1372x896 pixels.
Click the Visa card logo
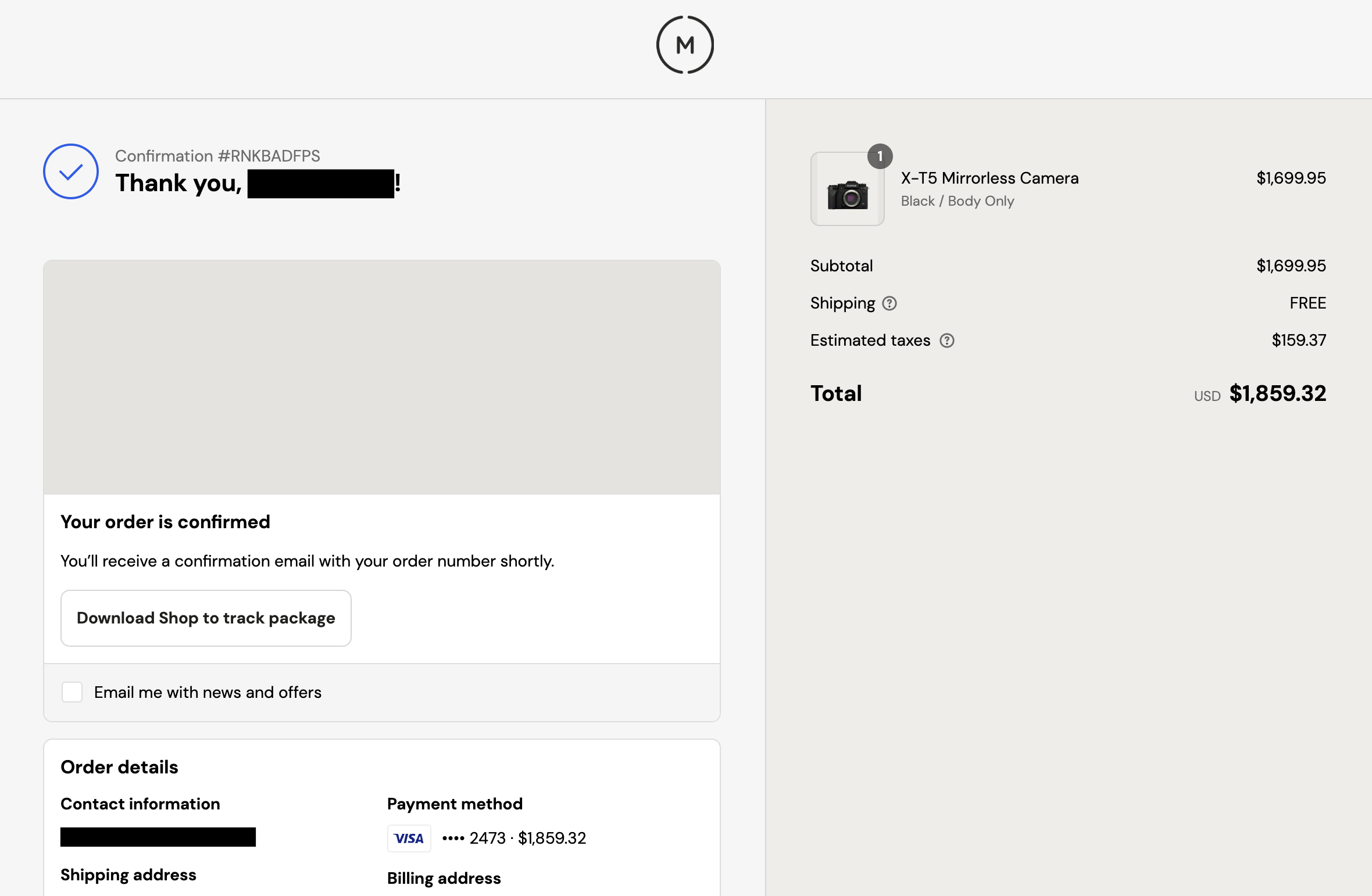tap(409, 838)
